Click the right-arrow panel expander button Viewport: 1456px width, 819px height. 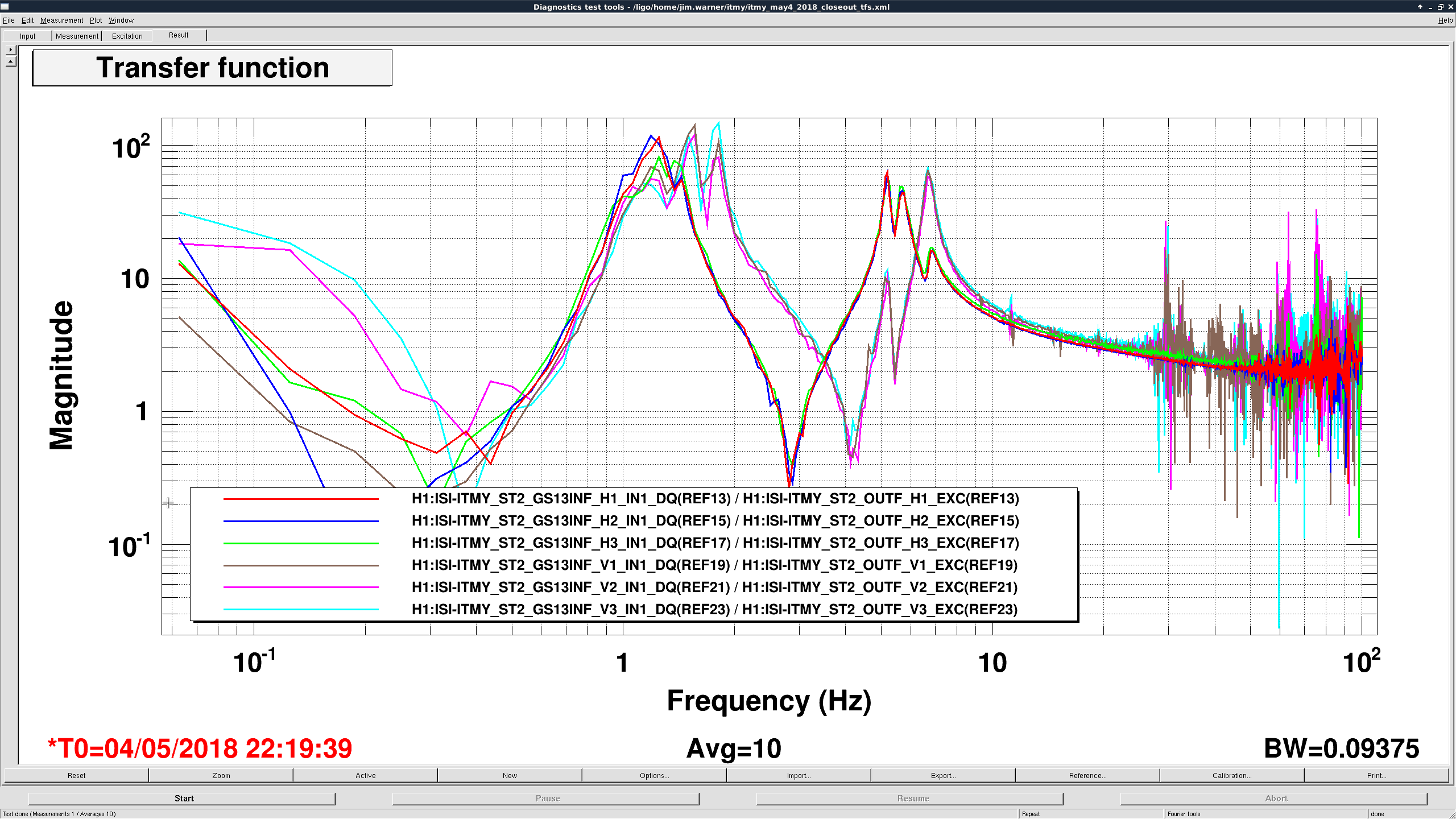tap(11, 50)
